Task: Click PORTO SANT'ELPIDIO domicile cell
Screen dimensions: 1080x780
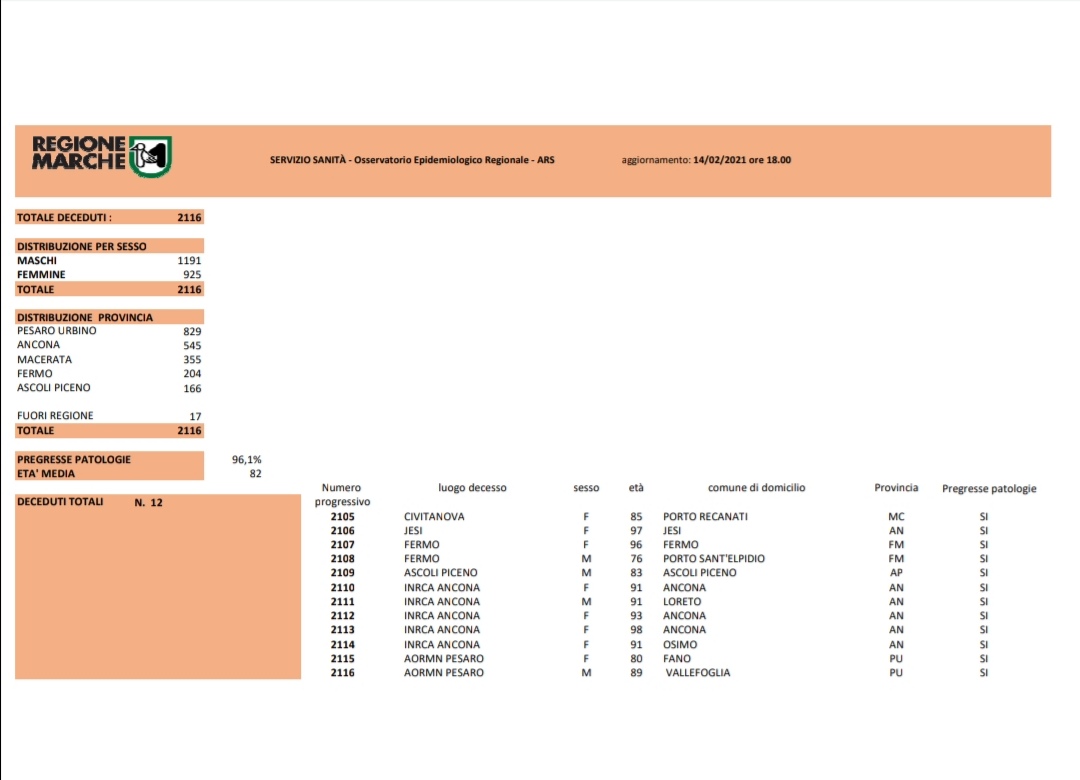Action: coord(714,559)
